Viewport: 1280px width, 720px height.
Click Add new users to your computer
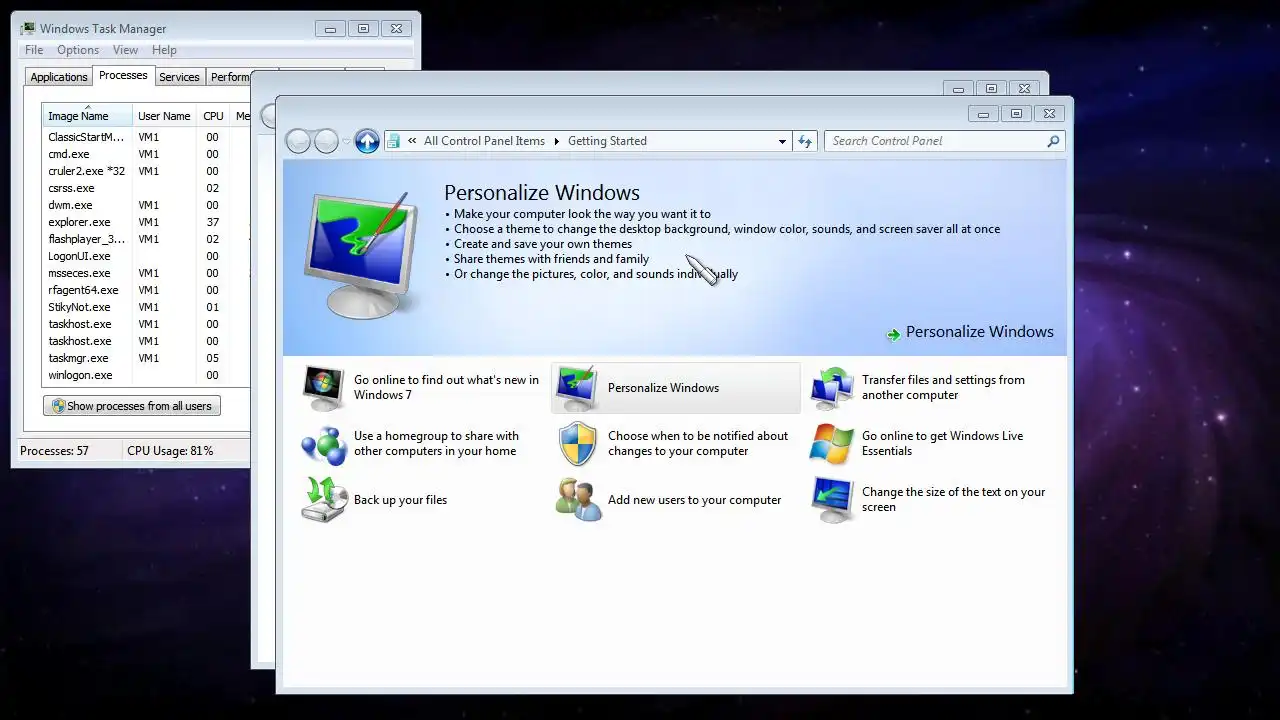(x=694, y=500)
